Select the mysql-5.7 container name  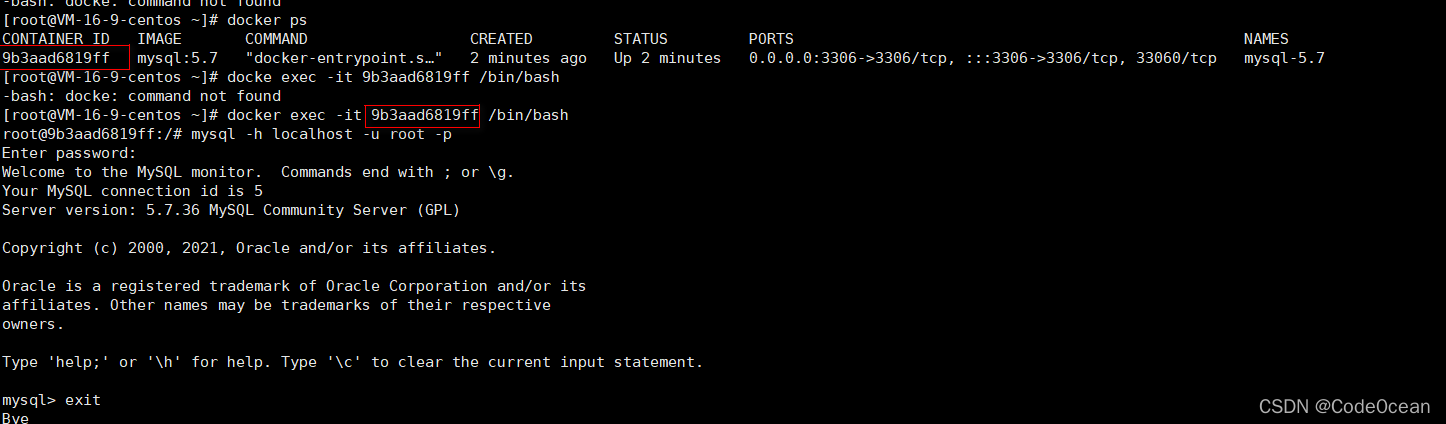pos(1284,58)
